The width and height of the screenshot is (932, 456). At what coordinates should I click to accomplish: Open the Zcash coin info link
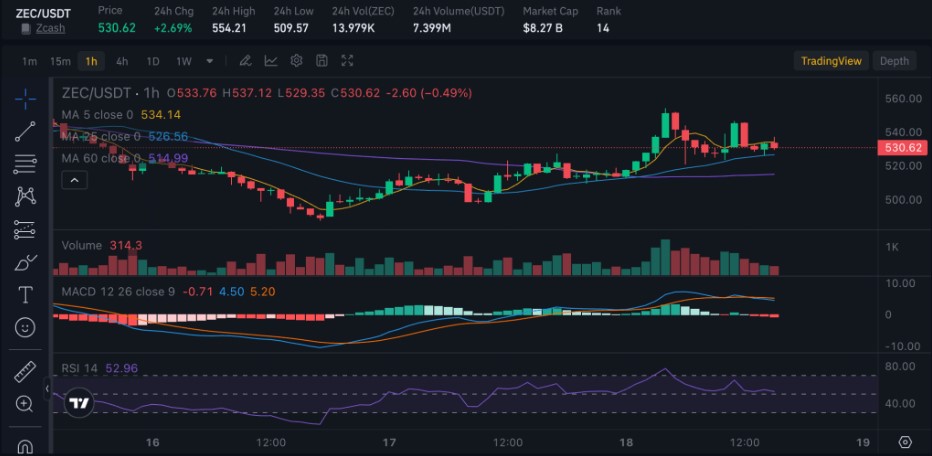[51, 28]
